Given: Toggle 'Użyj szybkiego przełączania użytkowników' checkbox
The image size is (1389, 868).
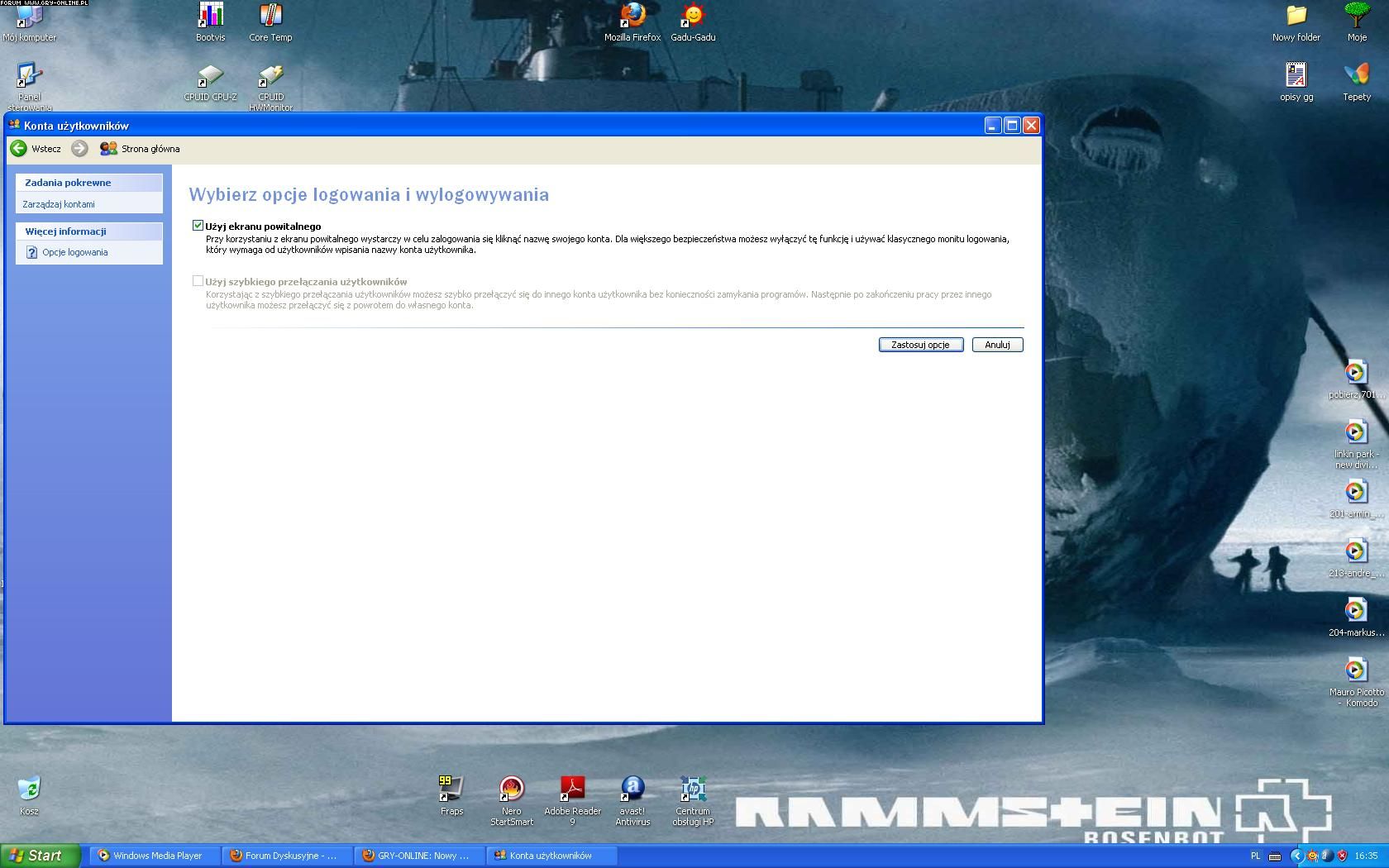Looking at the screenshot, I should [x=198, y=281].
